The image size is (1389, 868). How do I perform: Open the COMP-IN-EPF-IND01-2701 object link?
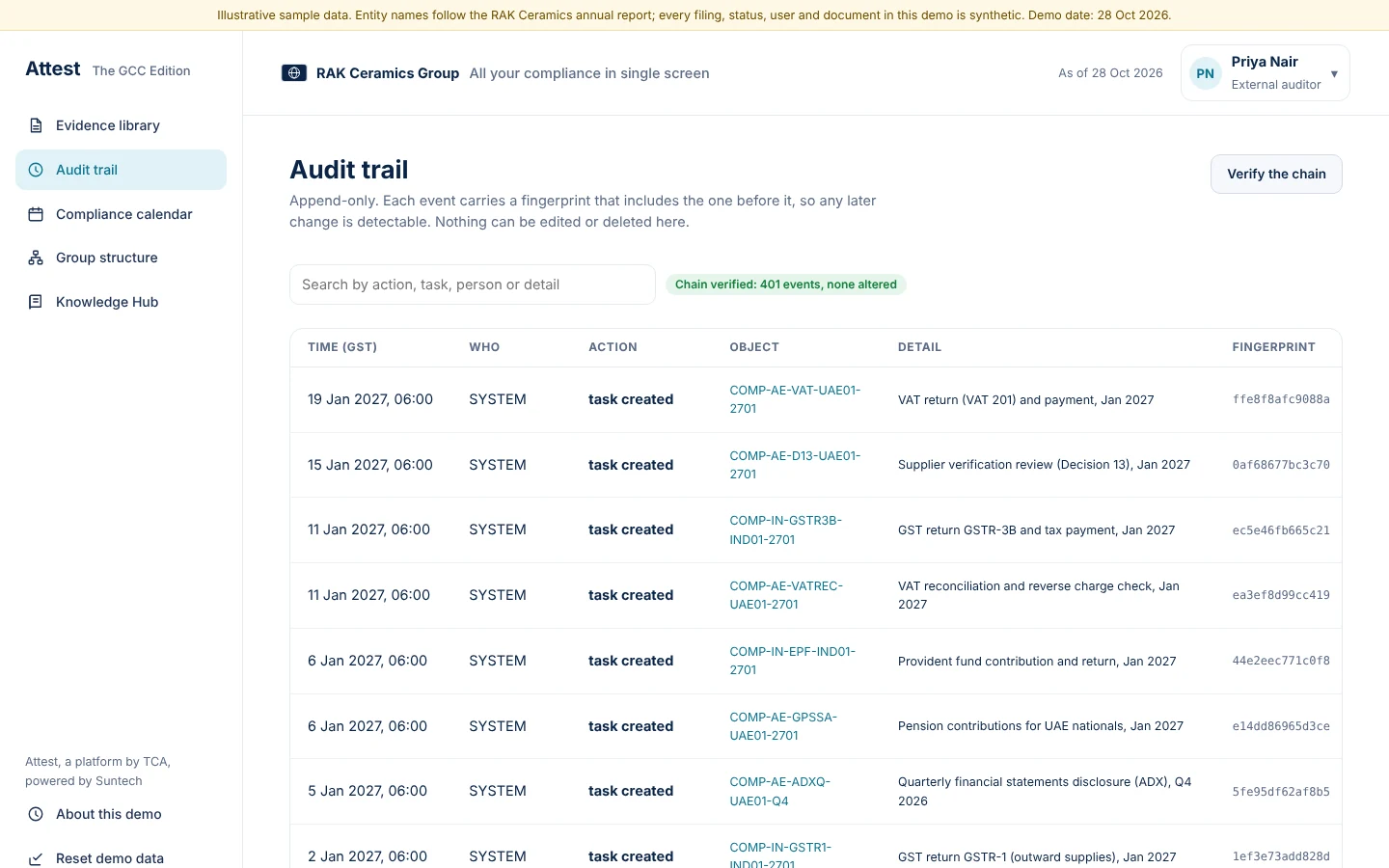(792, 661)
